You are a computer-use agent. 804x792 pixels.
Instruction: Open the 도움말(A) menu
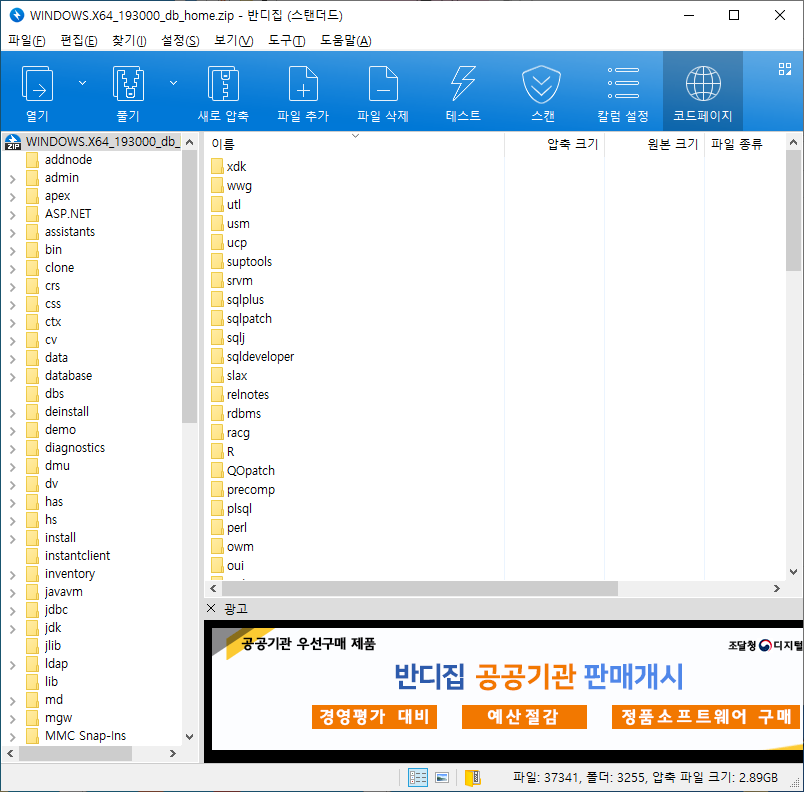[x=346, y=40]
